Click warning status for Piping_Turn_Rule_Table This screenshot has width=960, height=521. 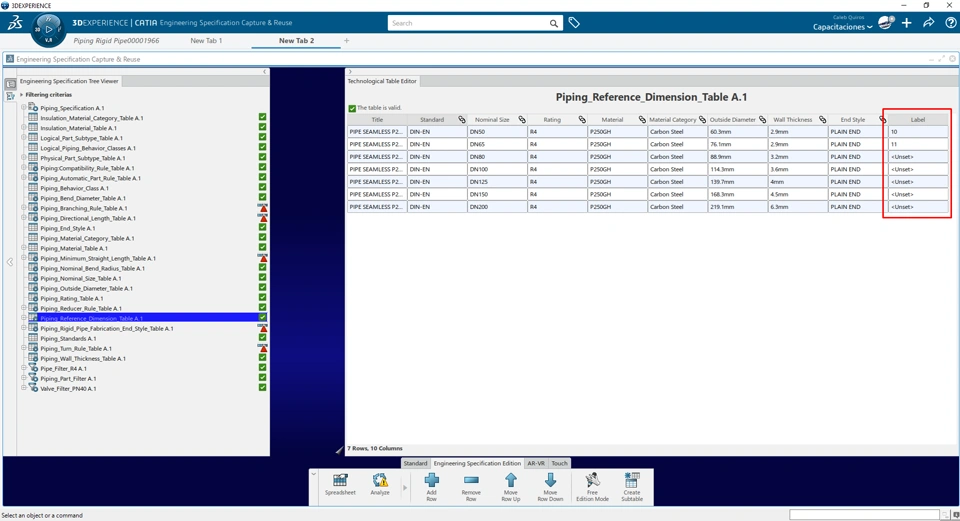click(x=263, y=348)
